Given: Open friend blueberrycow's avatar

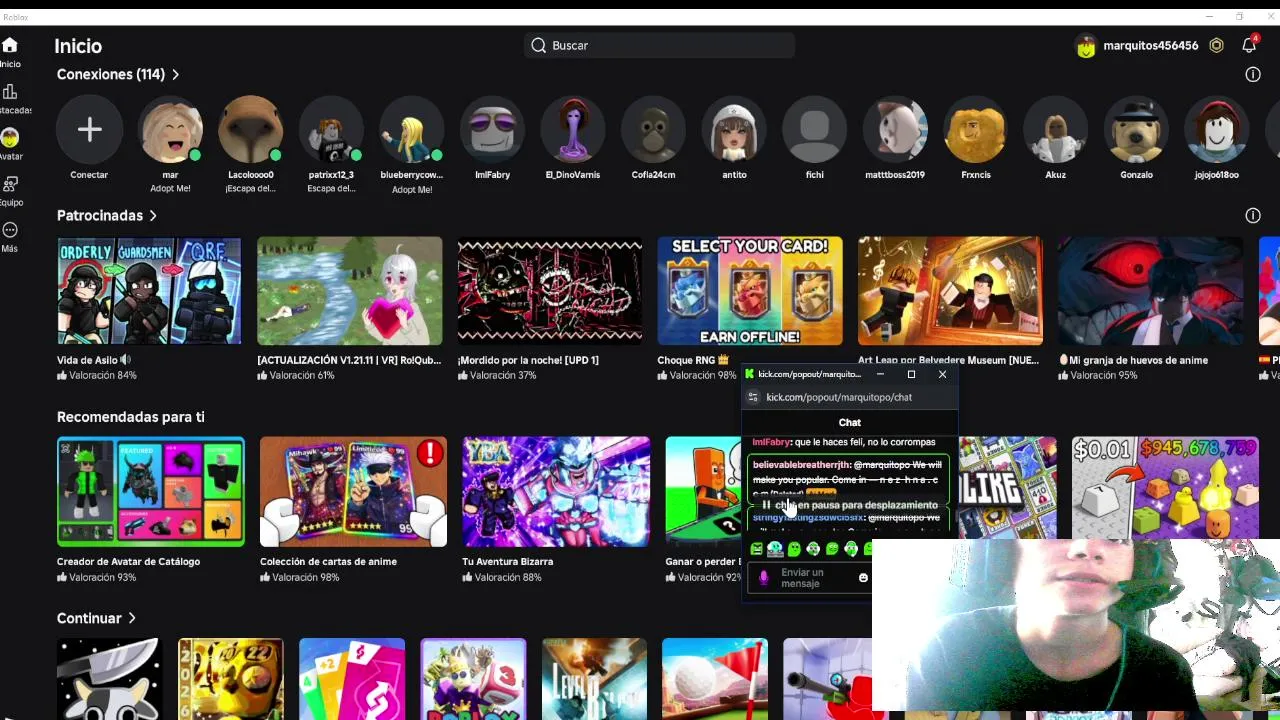Looking at the screenshot, I should (x=411, y=129).
